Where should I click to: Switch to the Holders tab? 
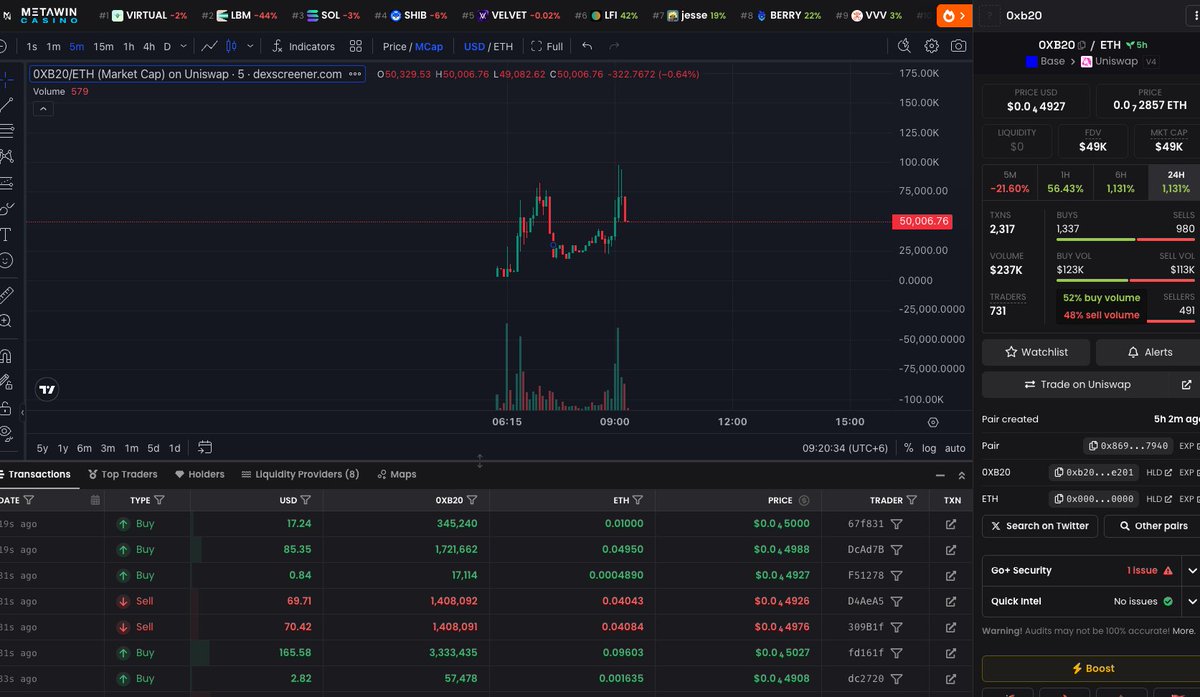click(x=199, y=474)
